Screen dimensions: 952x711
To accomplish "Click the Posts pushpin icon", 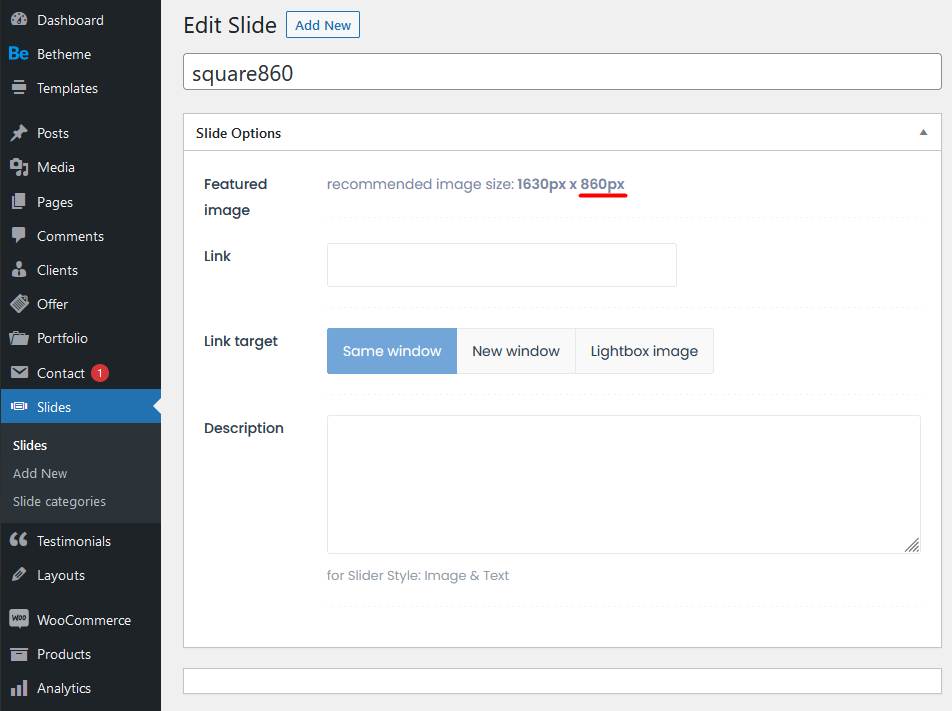I will click(x=19, y=133).
